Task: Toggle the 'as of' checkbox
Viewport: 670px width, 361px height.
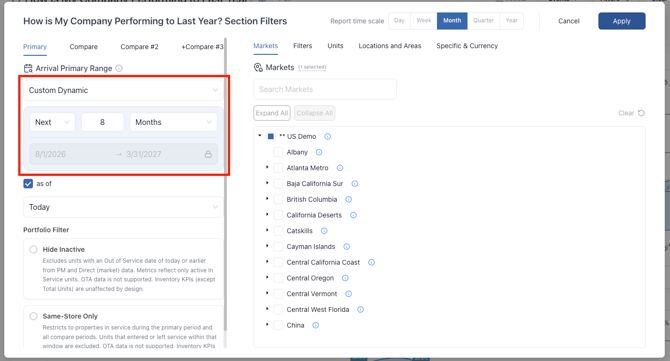Action: pos(28,184)
